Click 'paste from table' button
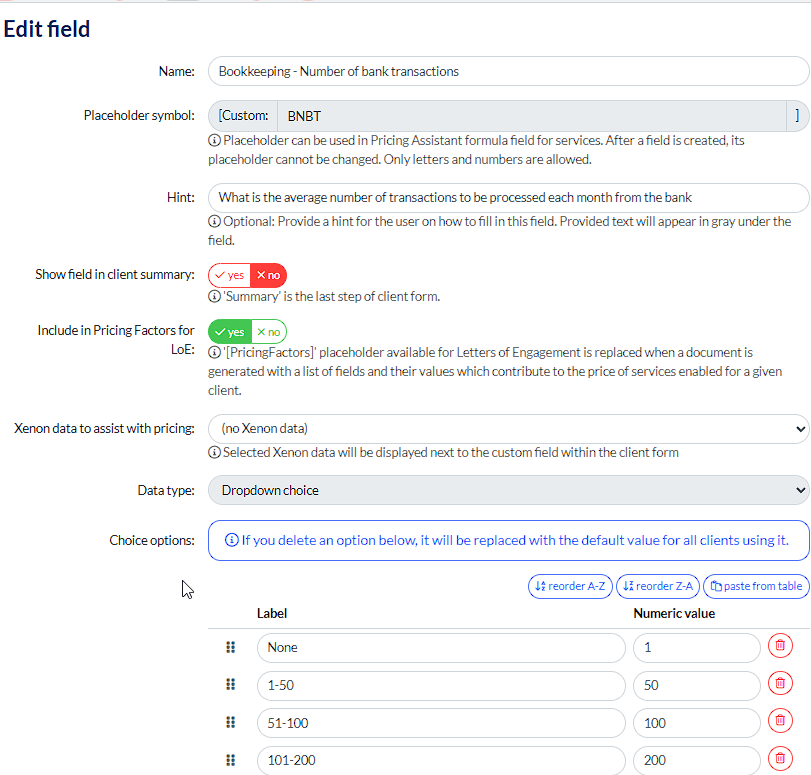 [x=756, y=586]
